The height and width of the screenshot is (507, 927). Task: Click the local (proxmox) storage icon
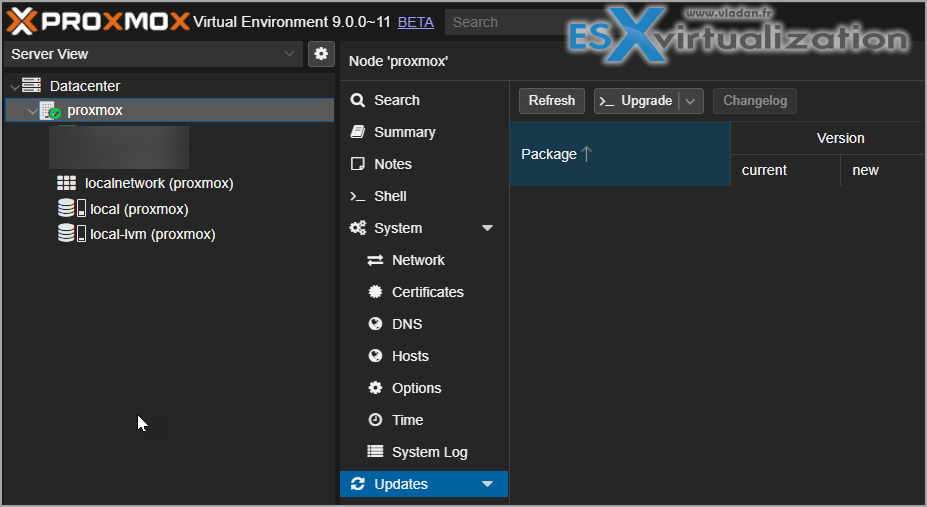[x=72, y=209]
